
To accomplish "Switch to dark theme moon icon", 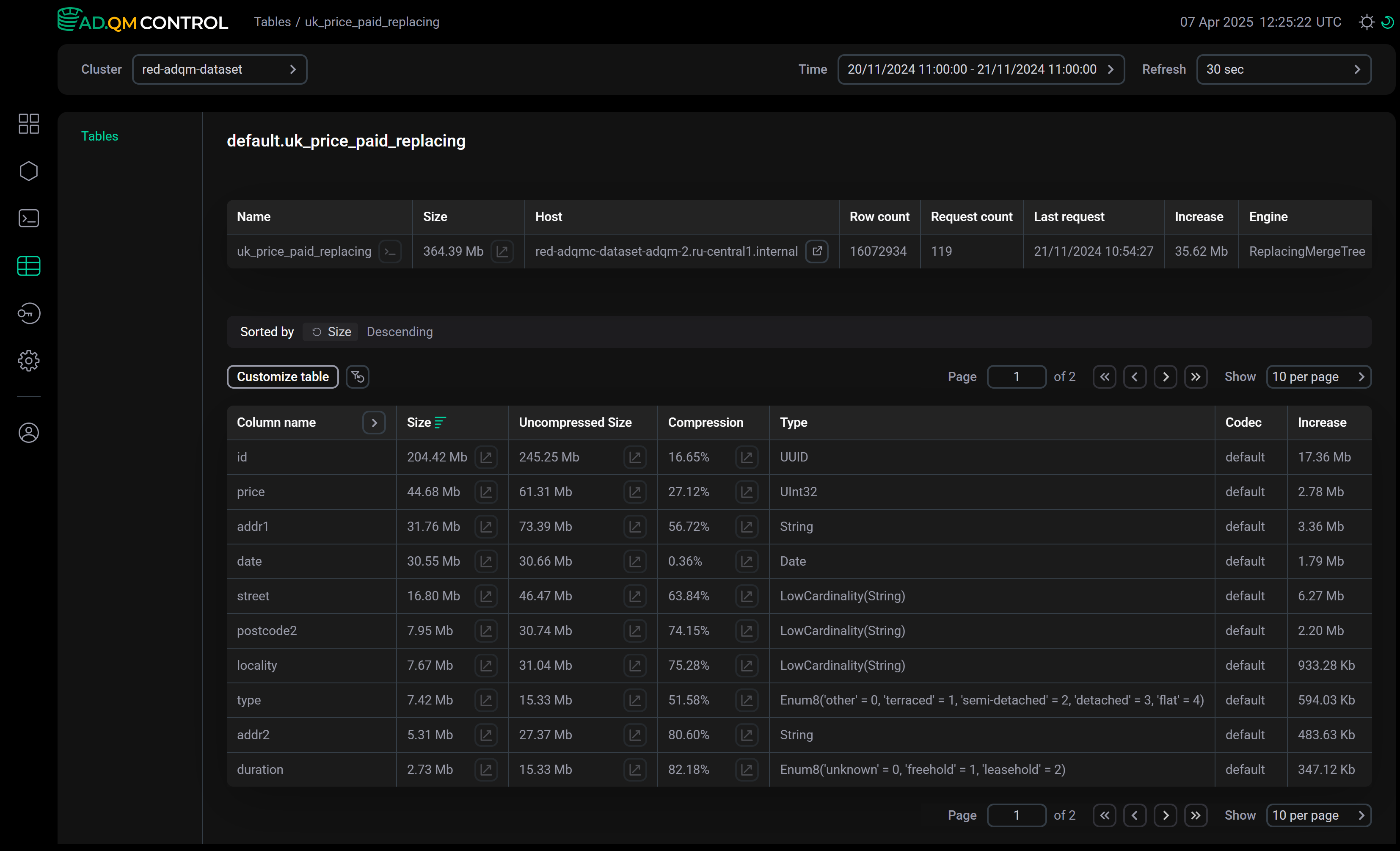I will point(1387,22).
